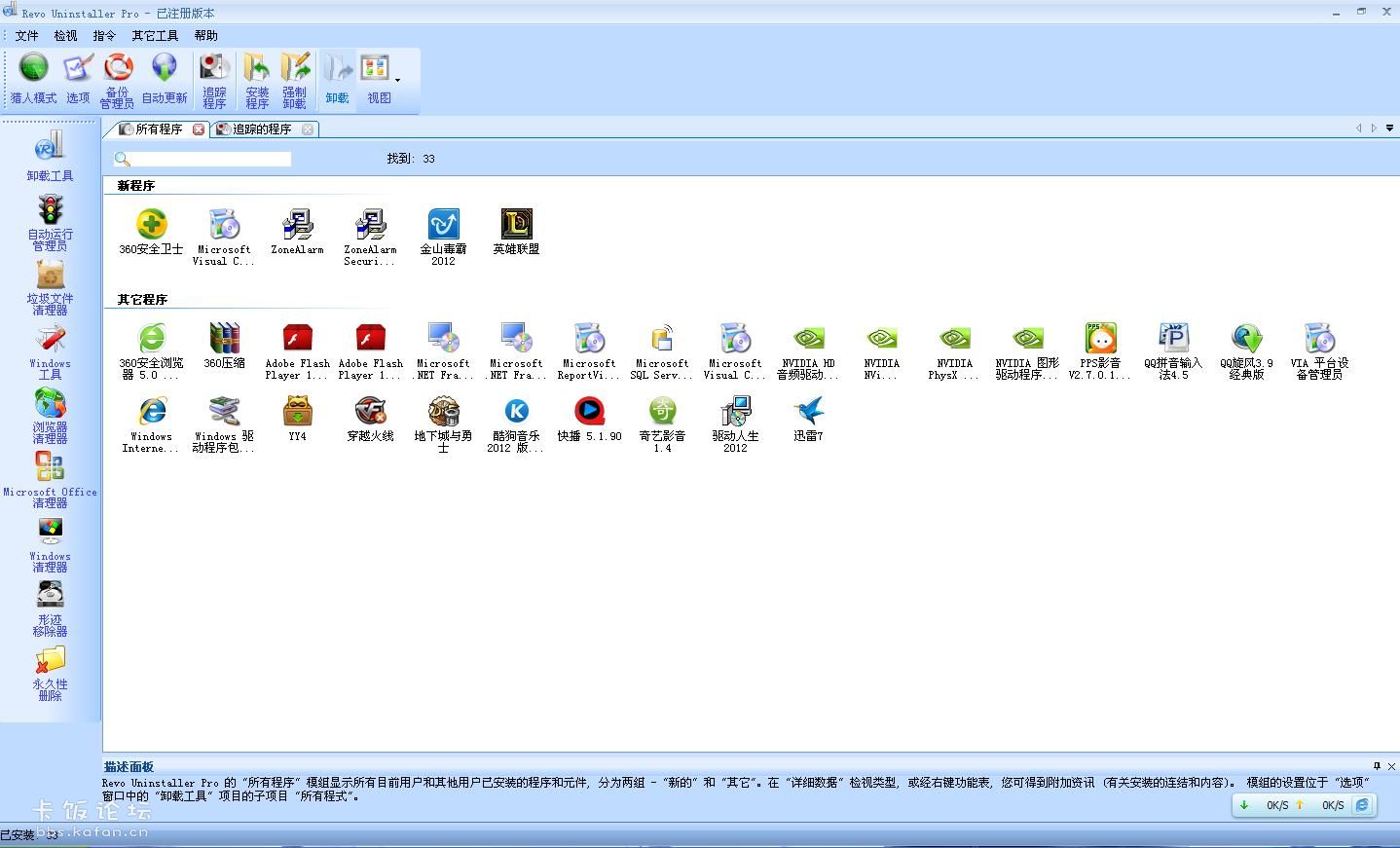Expand the View dropdown arrow
Image resolution: width=1400 pixels, height=848 pixels.
(397, 81)
